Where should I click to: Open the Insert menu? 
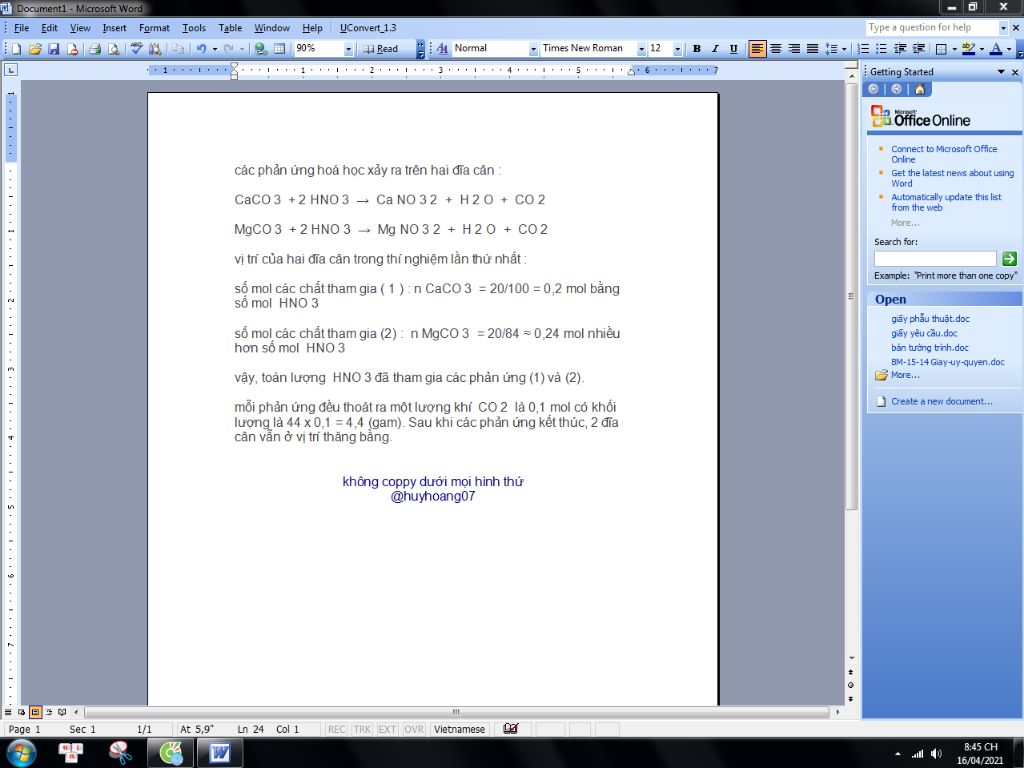[x=114, y=28]
